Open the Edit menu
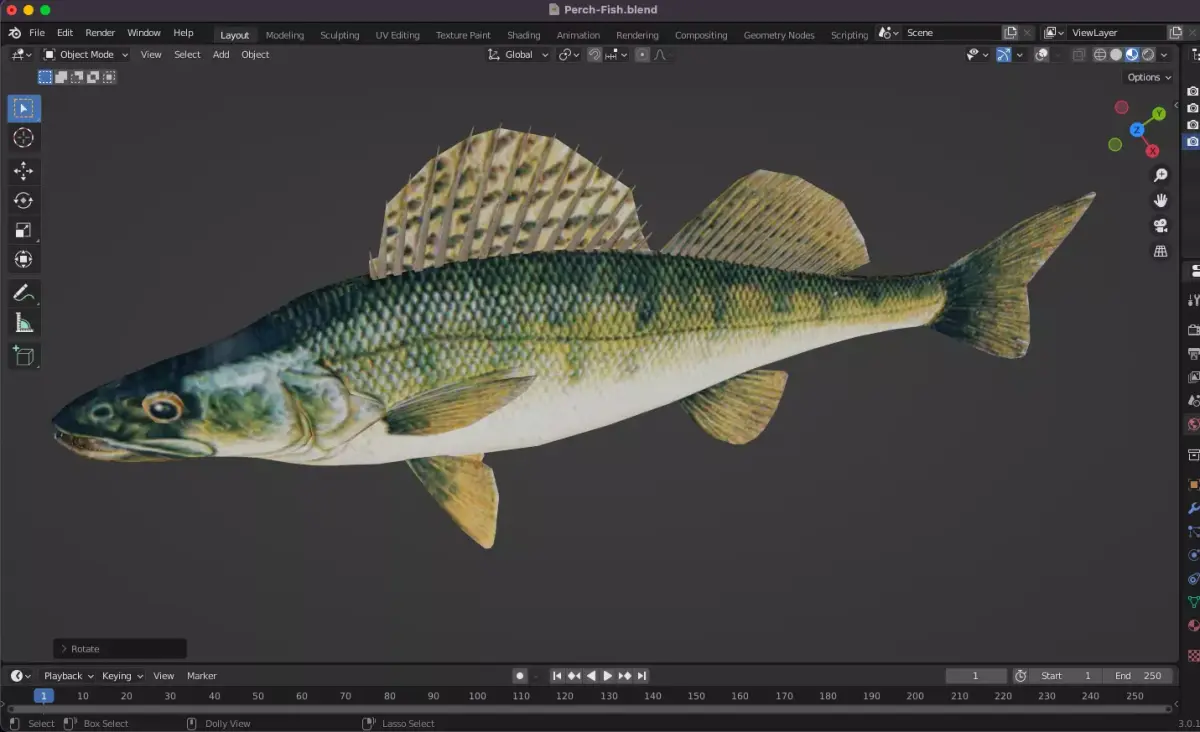 pyautogui.click(x=65, y=33)
